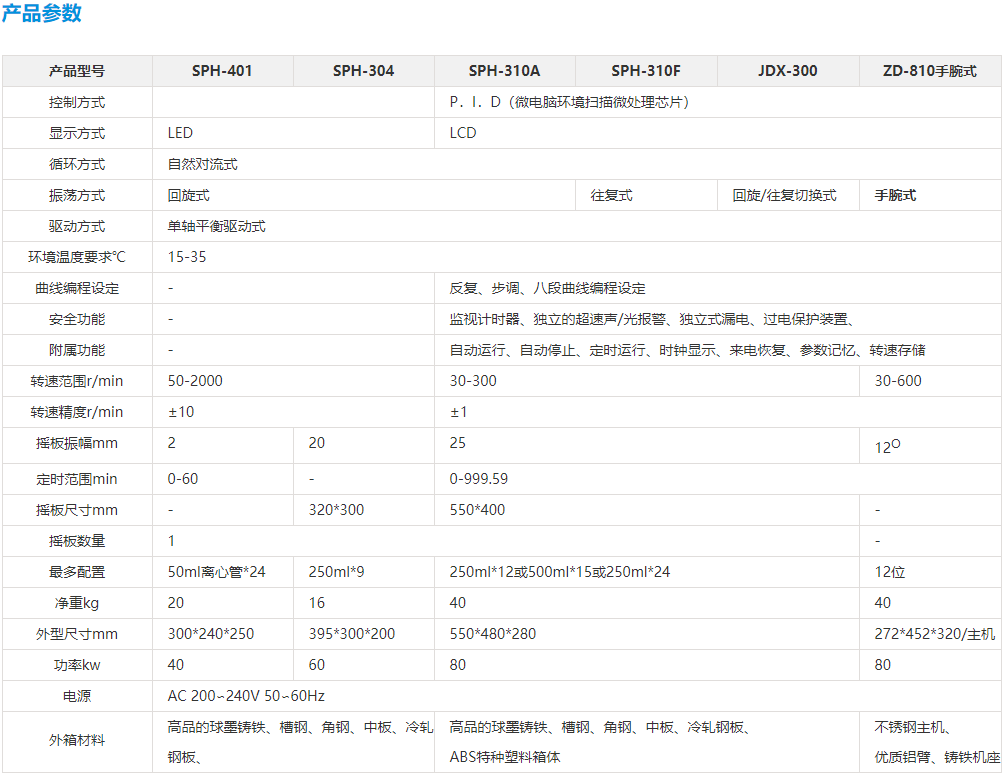
Task: Click the 395*300*200 dimensions cell
Action: pyautogui.click(x=363, y=634)
